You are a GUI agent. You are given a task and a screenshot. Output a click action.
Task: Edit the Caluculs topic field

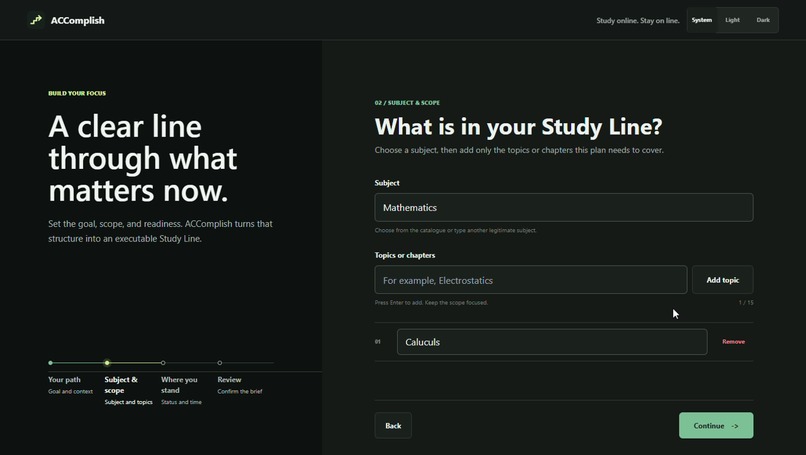[552, 342]
